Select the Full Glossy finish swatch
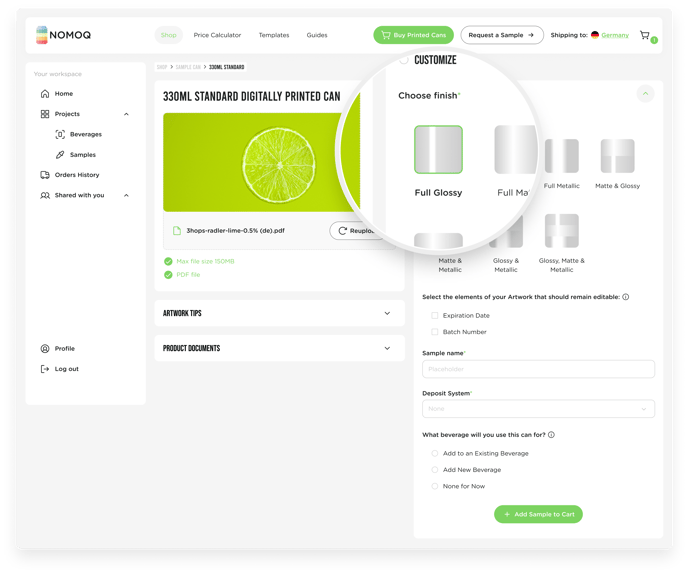The width and height of the screenshot is (688, 573). tap(438, 150)
